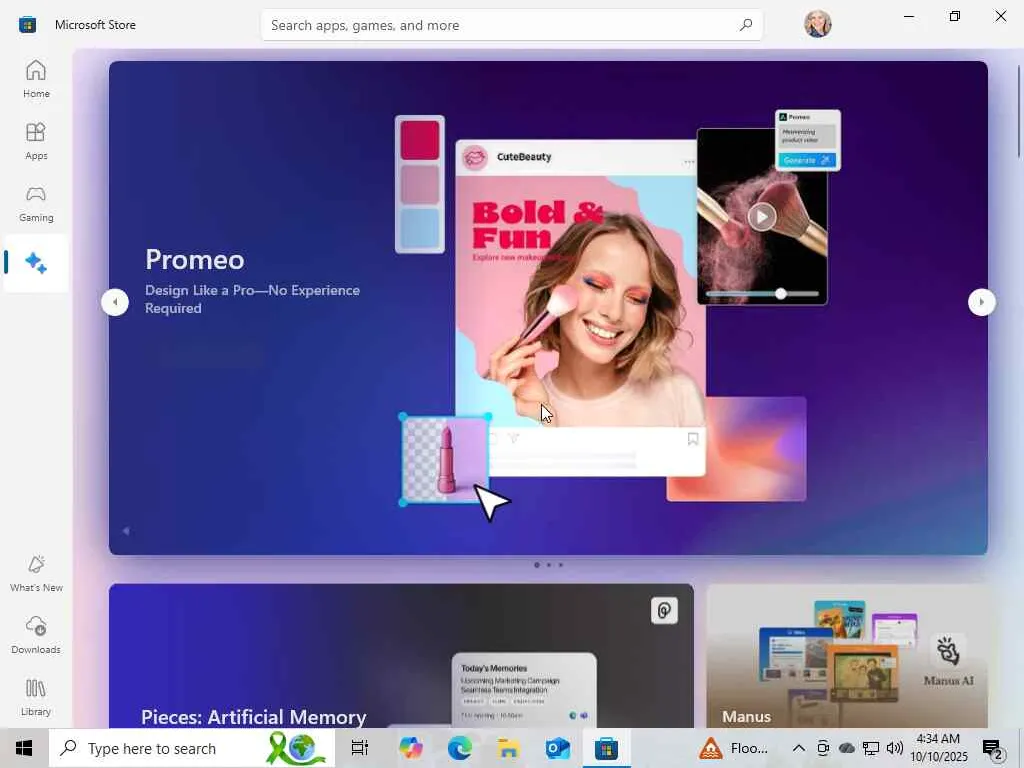
Task: Open clock and date calendar flyout
Action: point(938,748)
